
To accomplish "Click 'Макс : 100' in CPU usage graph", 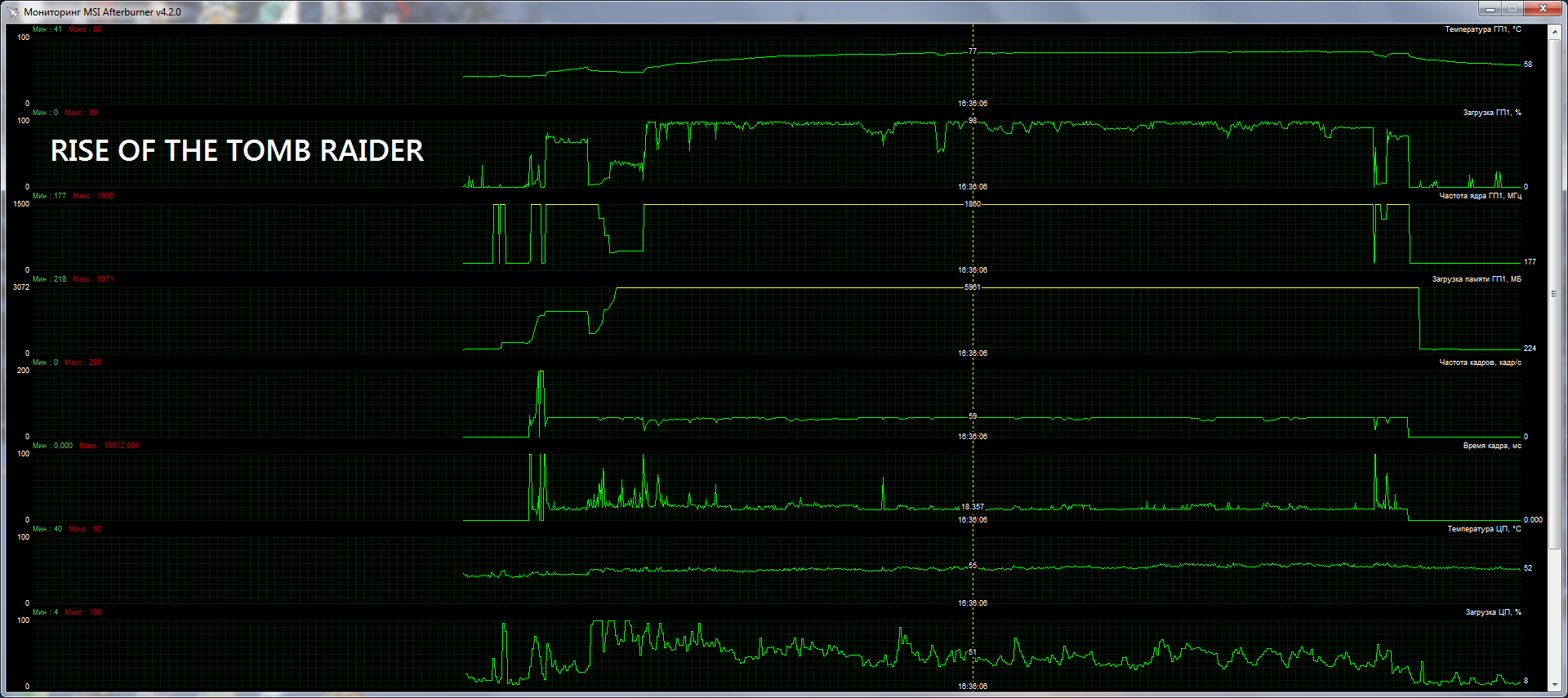I will tap(83, 612).
